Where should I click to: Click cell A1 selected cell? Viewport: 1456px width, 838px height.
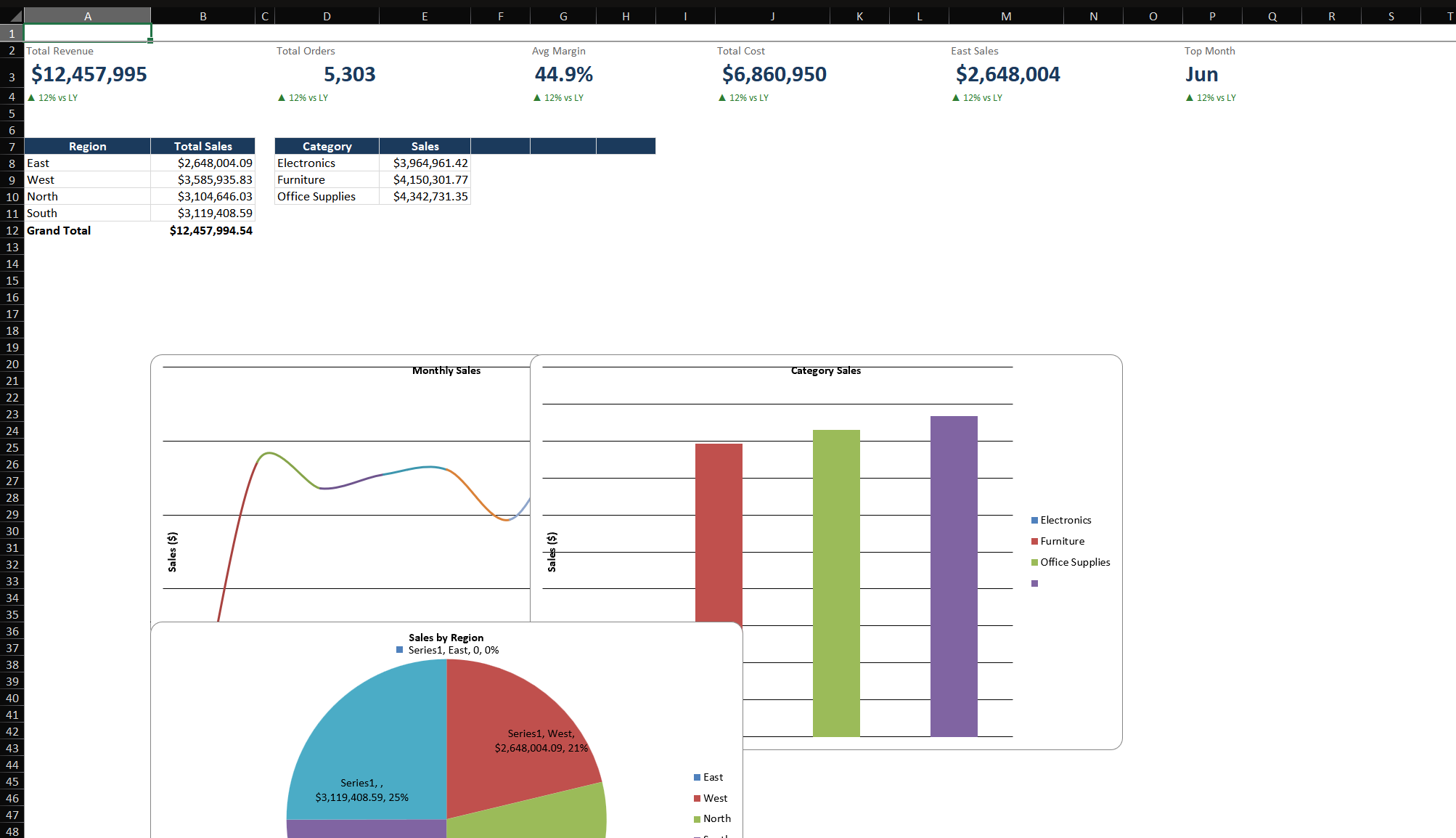coord(88,33)
